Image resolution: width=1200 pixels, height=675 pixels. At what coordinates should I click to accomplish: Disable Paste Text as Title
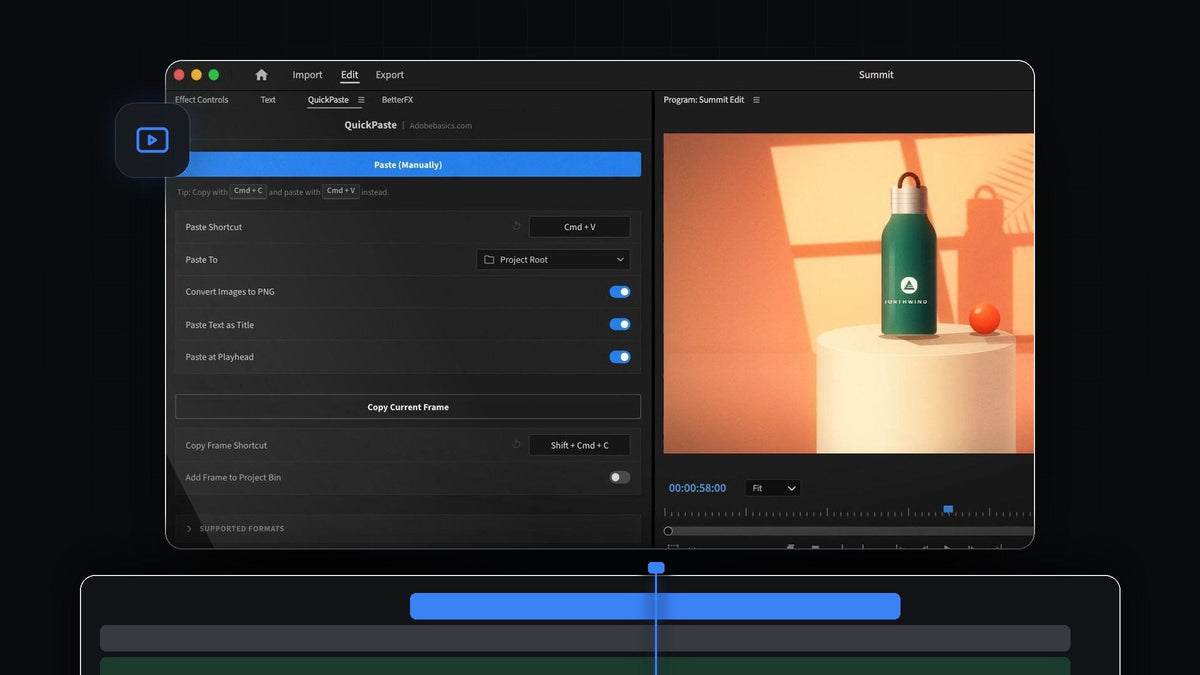click(x=620, y=325)
